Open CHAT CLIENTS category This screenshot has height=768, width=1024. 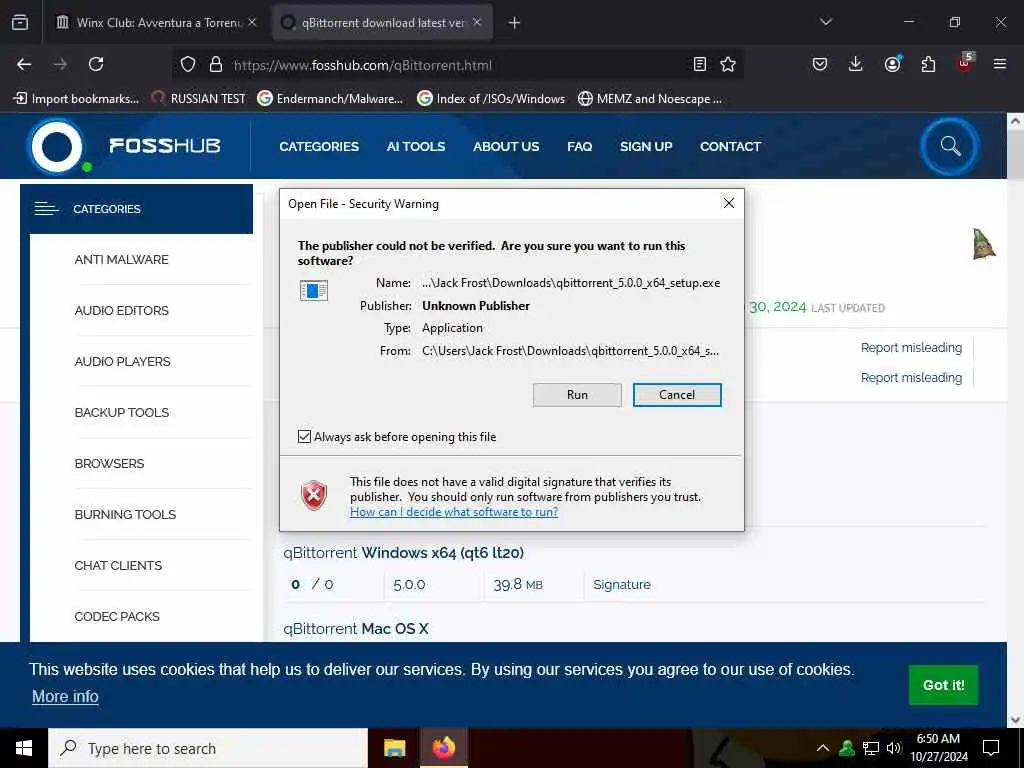click(x=118, y=565)
